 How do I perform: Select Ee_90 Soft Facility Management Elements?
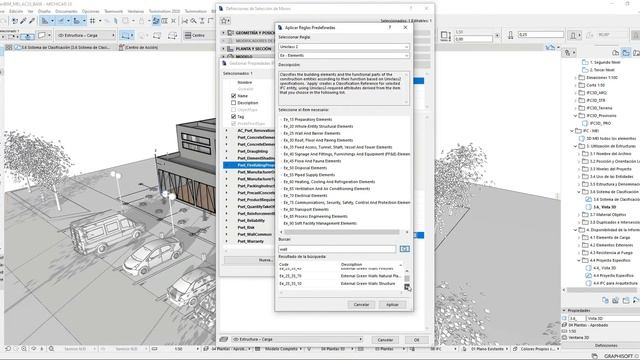pos(320,223)
